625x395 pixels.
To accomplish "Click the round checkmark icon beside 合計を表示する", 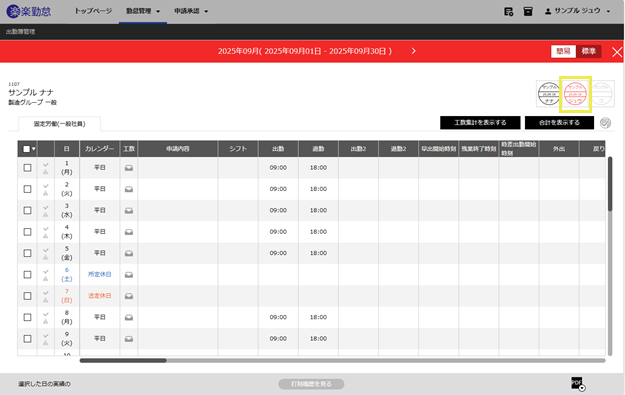I will click(605, 123).
